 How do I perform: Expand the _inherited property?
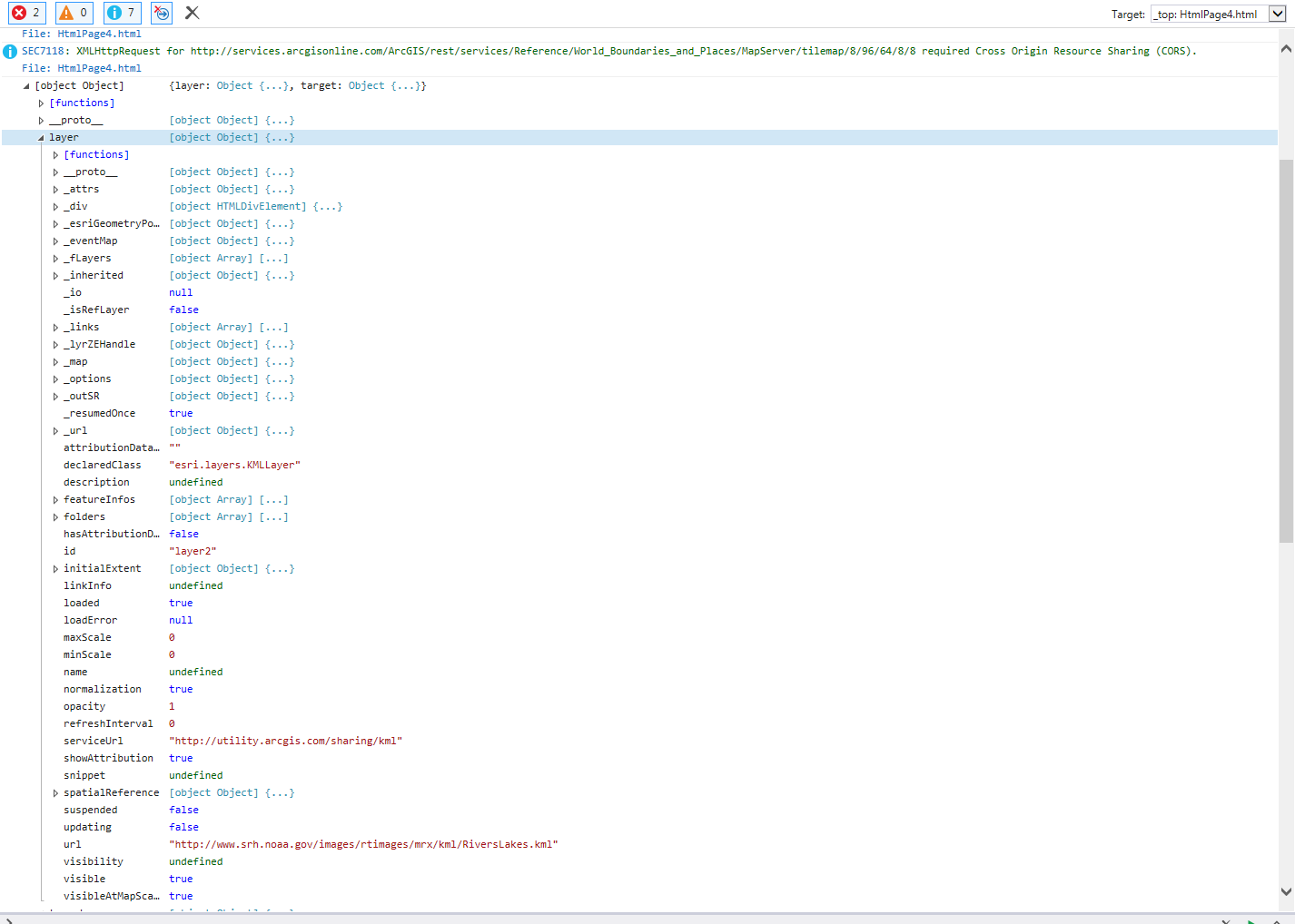[x=55, y=276]
